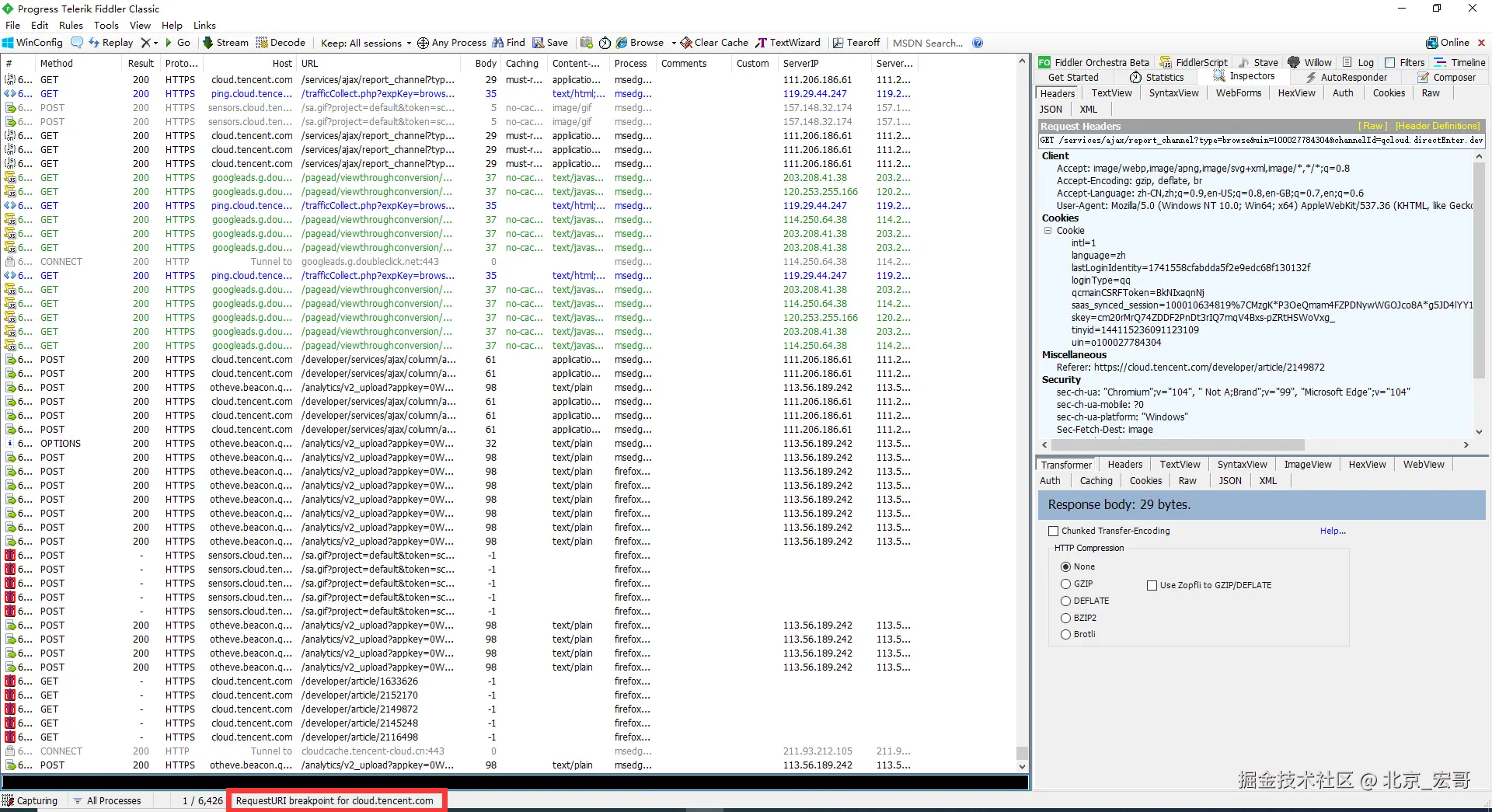The image size is (1492, 812).
Task: Select the Brotli compression radio button
Action: [x=1066, y=634]
